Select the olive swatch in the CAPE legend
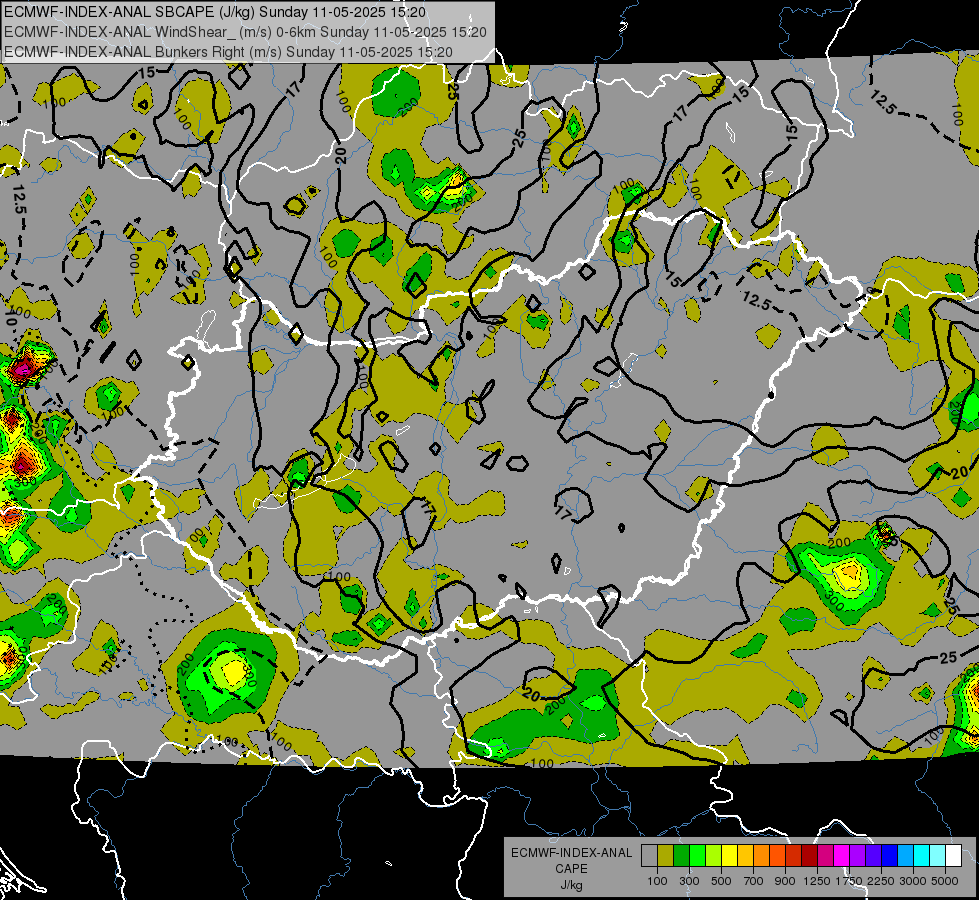979x900 pixels. pyautogui.click(x=666, y=856)
